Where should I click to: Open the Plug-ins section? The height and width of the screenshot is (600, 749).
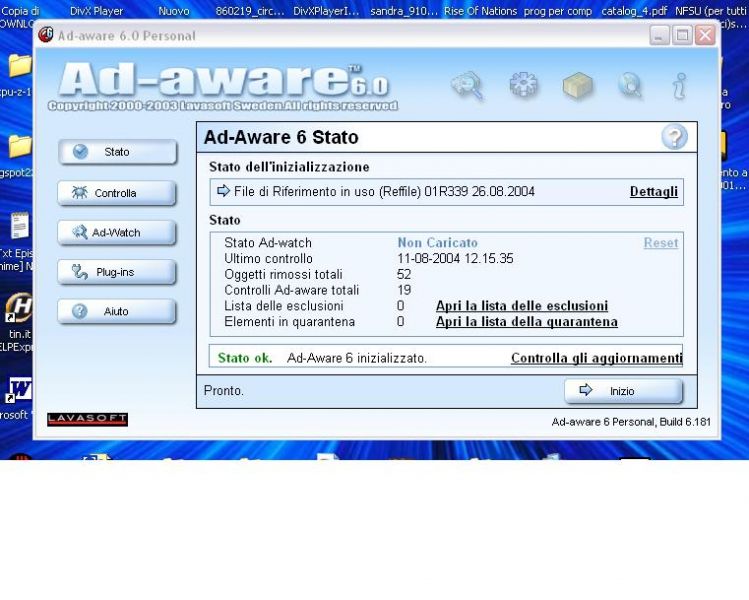117,272
